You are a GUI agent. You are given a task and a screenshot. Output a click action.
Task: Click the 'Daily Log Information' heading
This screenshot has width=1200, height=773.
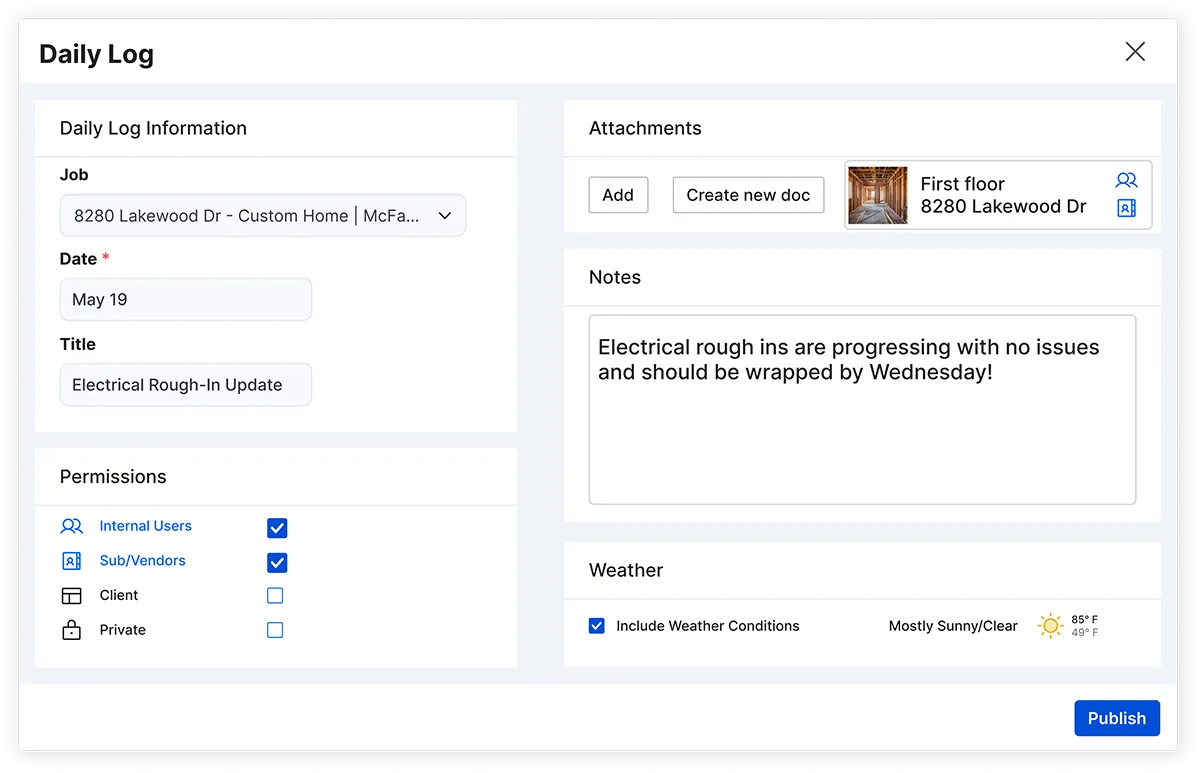pos(153,128)
